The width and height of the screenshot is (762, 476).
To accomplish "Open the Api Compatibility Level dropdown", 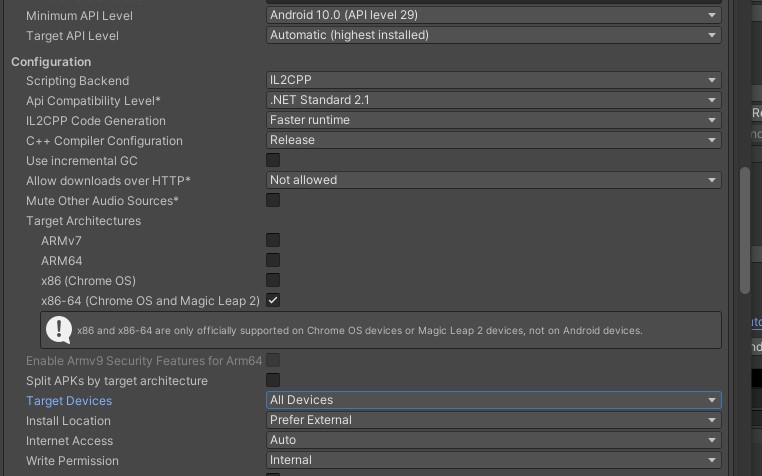I will [493, 100].
